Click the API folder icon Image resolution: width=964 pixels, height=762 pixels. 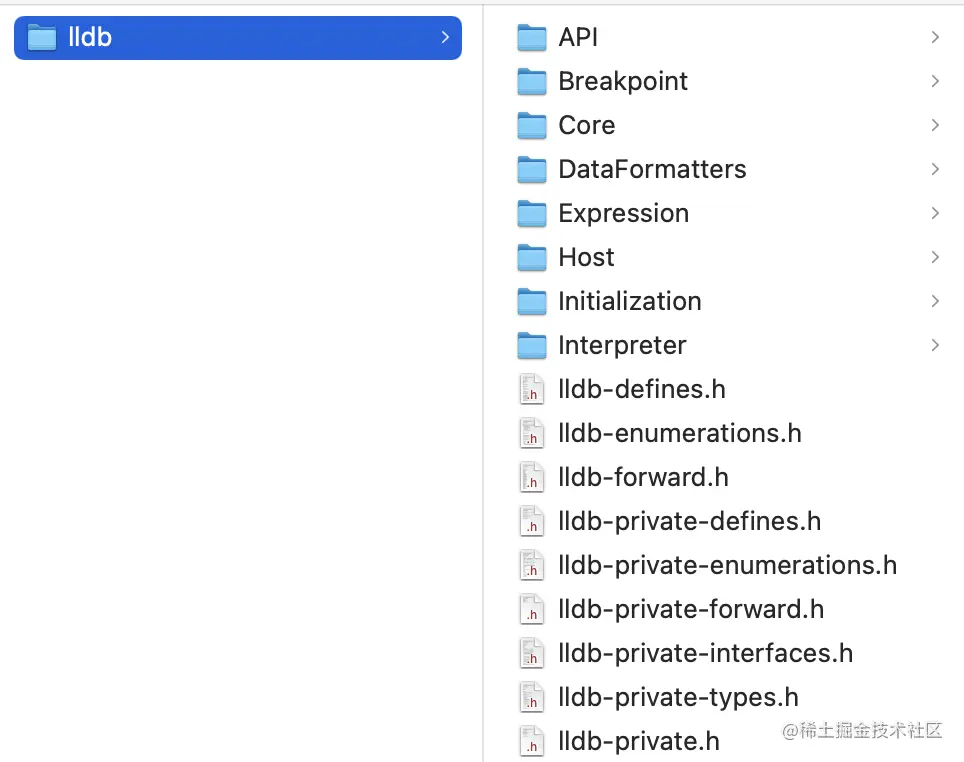point(532,38)
